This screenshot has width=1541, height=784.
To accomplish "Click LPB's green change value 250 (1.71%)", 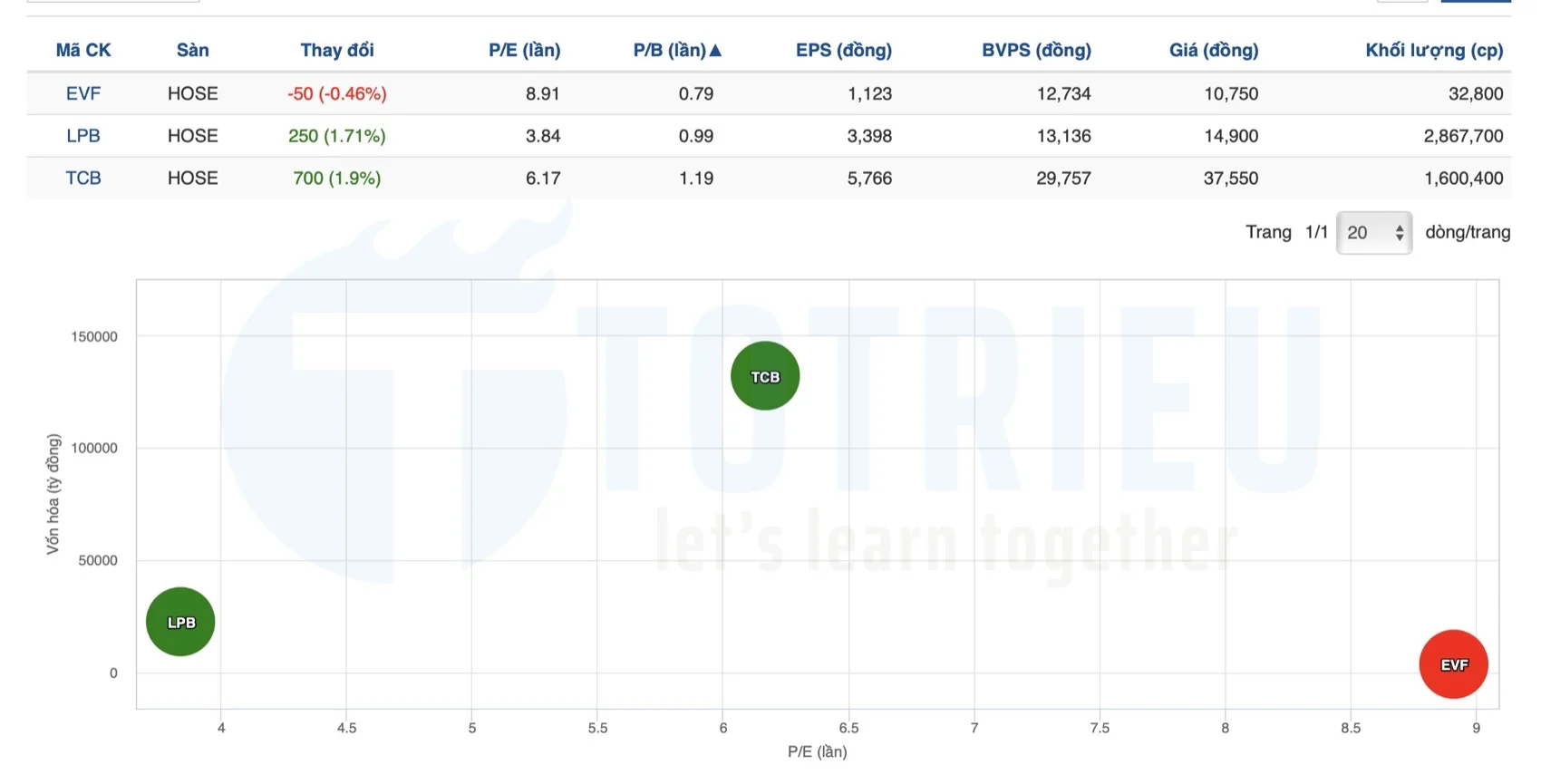I will tap(336, 136).
